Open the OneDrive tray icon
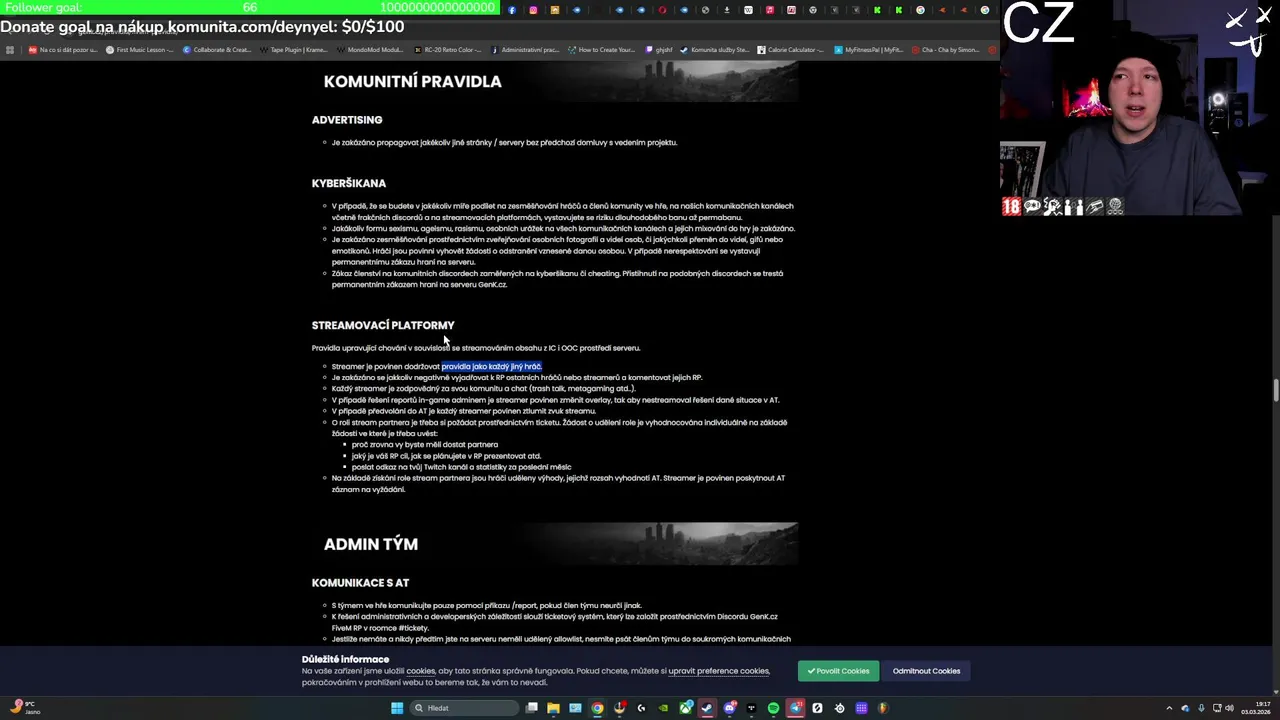The width and height of the screenshot is (1280, 720). pyautogui.click(x=1185, y=708)
